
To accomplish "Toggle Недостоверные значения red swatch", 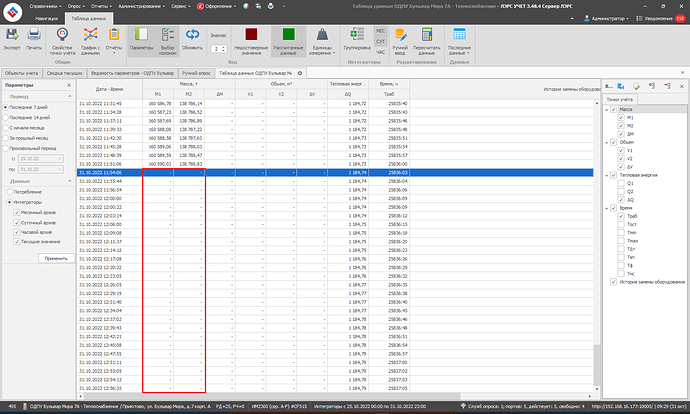I will [x=251, y=34].
